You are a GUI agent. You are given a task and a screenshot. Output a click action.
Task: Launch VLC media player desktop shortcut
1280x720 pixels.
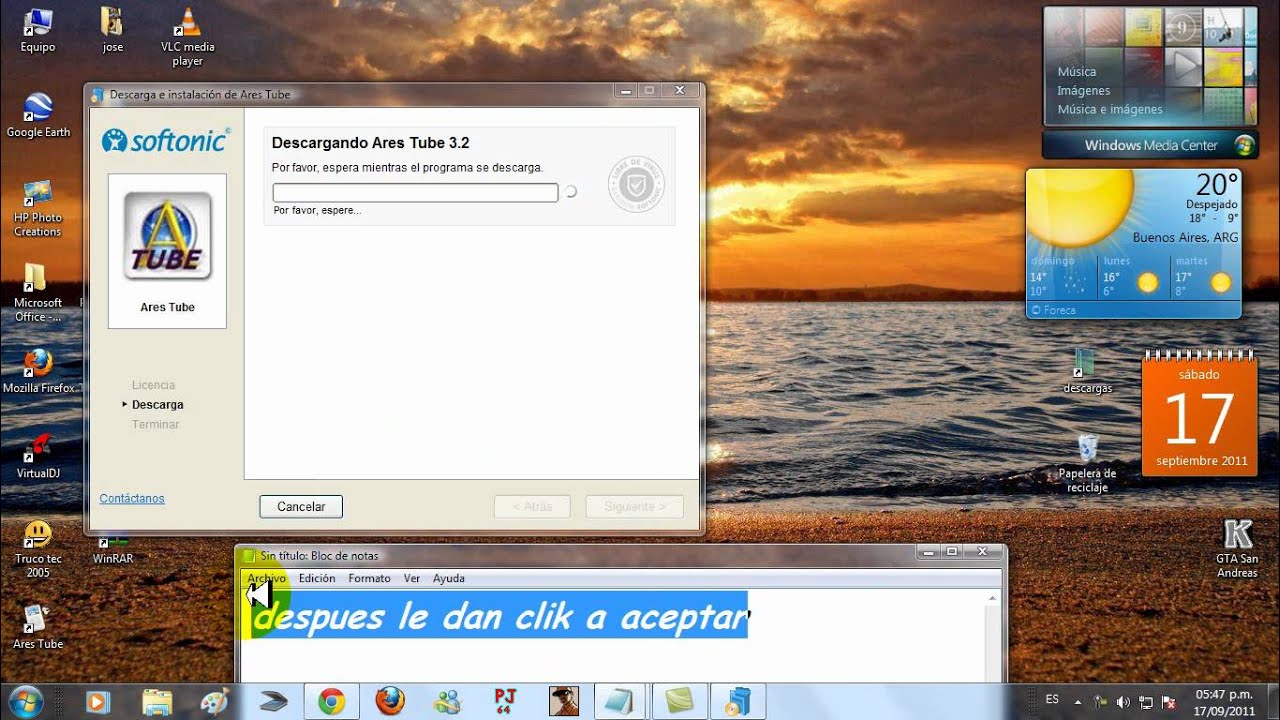coord(187,37)
